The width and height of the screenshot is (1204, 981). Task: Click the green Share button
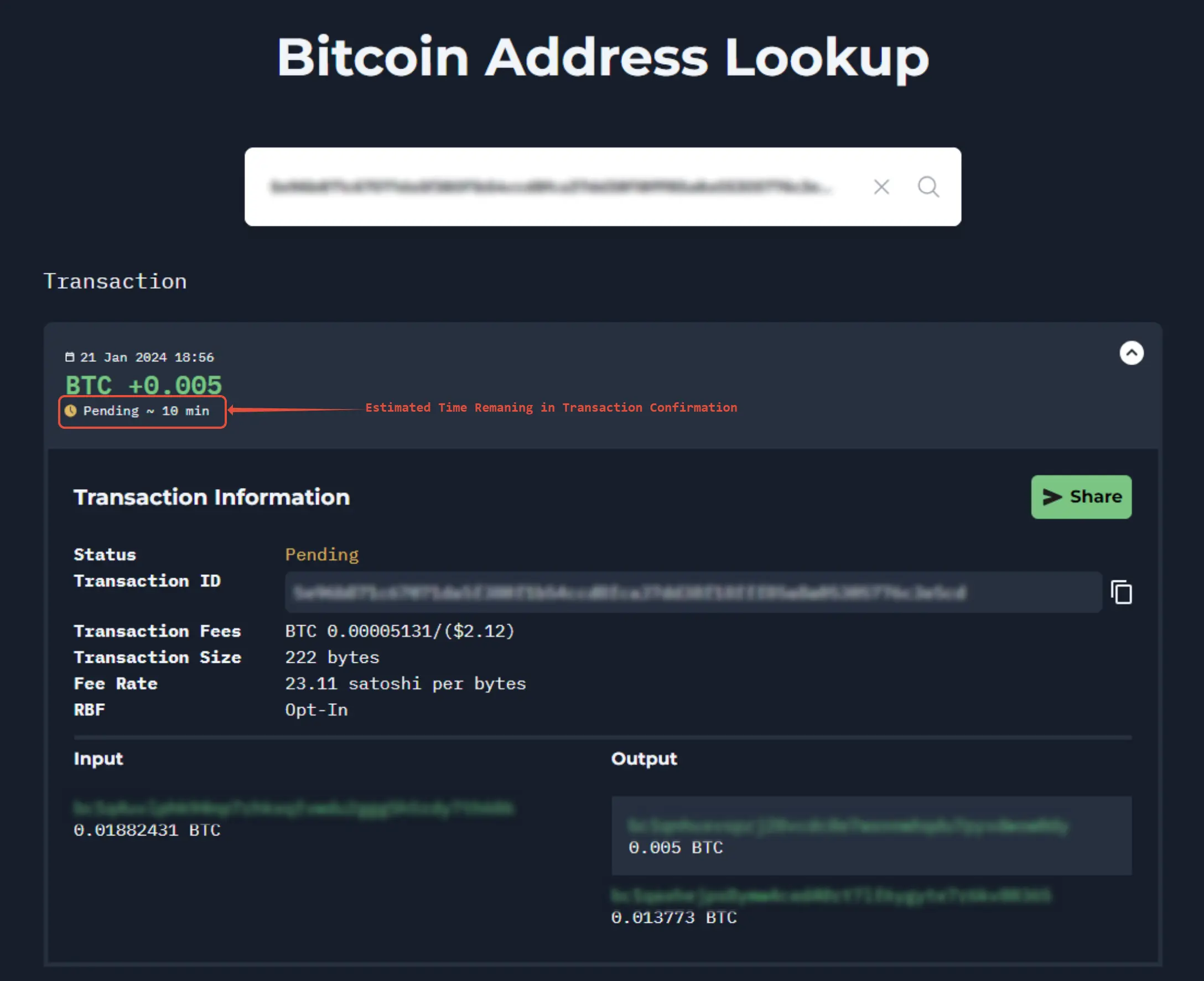(x=1081, y=497)
